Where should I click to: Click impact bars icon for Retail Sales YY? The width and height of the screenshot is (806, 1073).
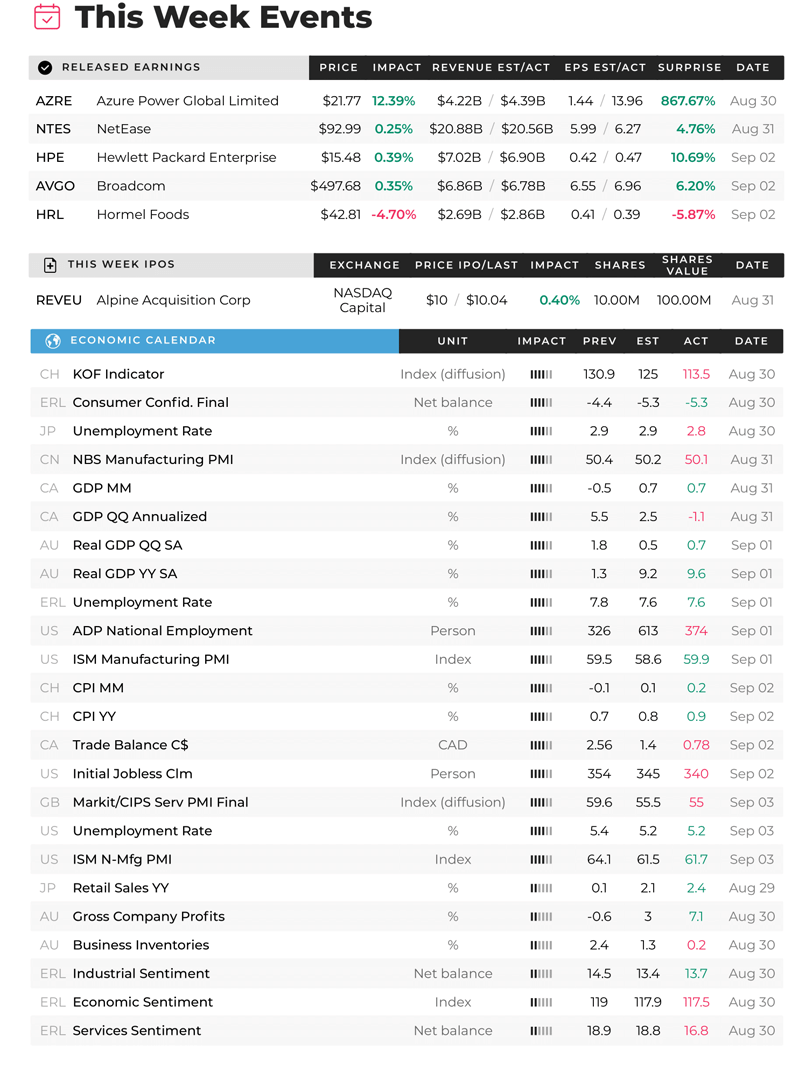coord(541,888)
